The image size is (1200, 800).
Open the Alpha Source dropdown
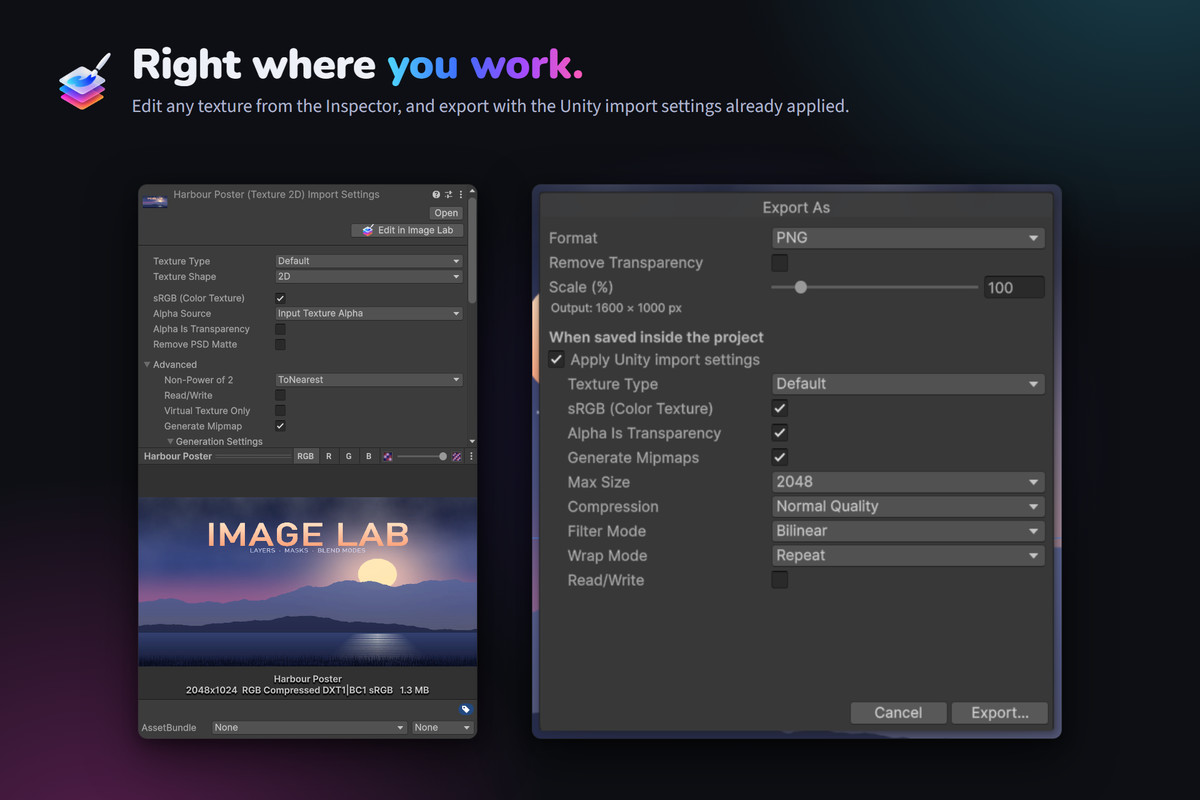tap(368, 313)
